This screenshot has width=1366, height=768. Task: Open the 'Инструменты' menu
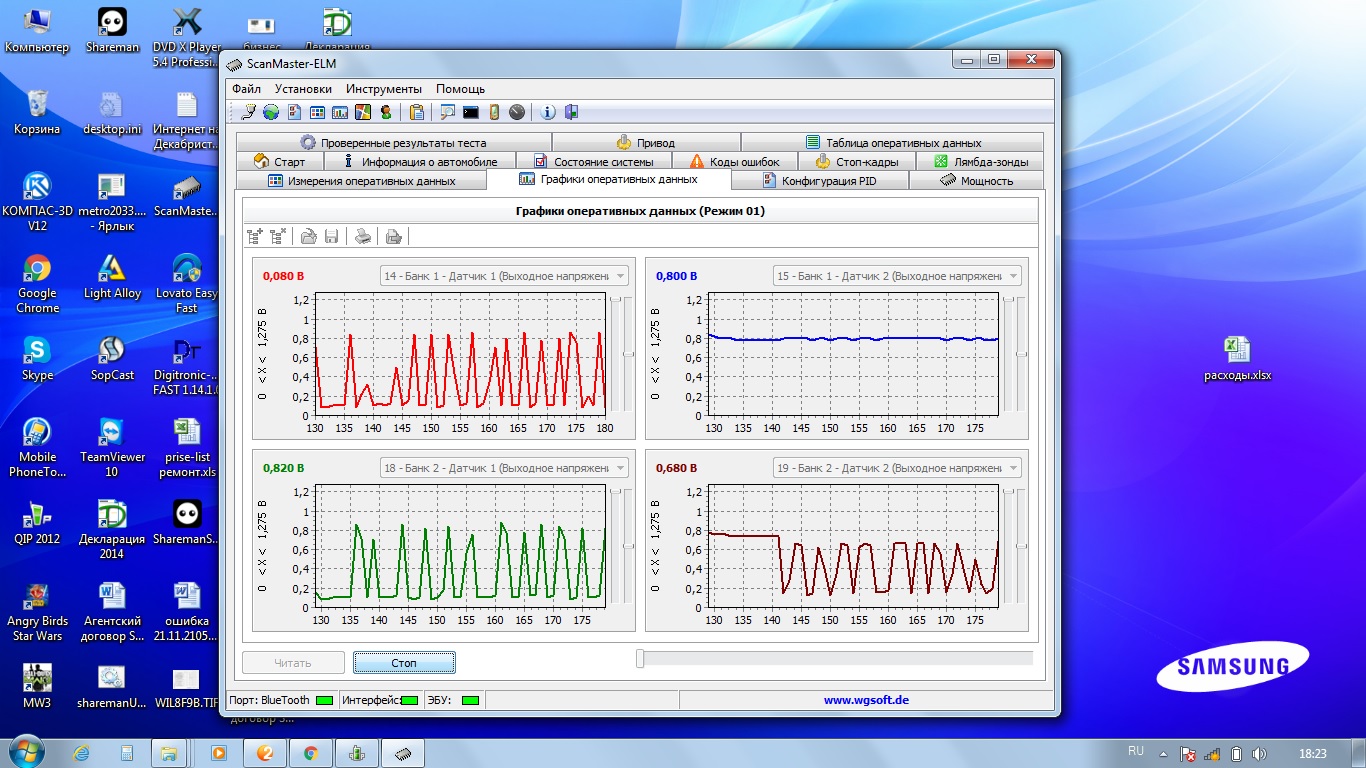384,89
